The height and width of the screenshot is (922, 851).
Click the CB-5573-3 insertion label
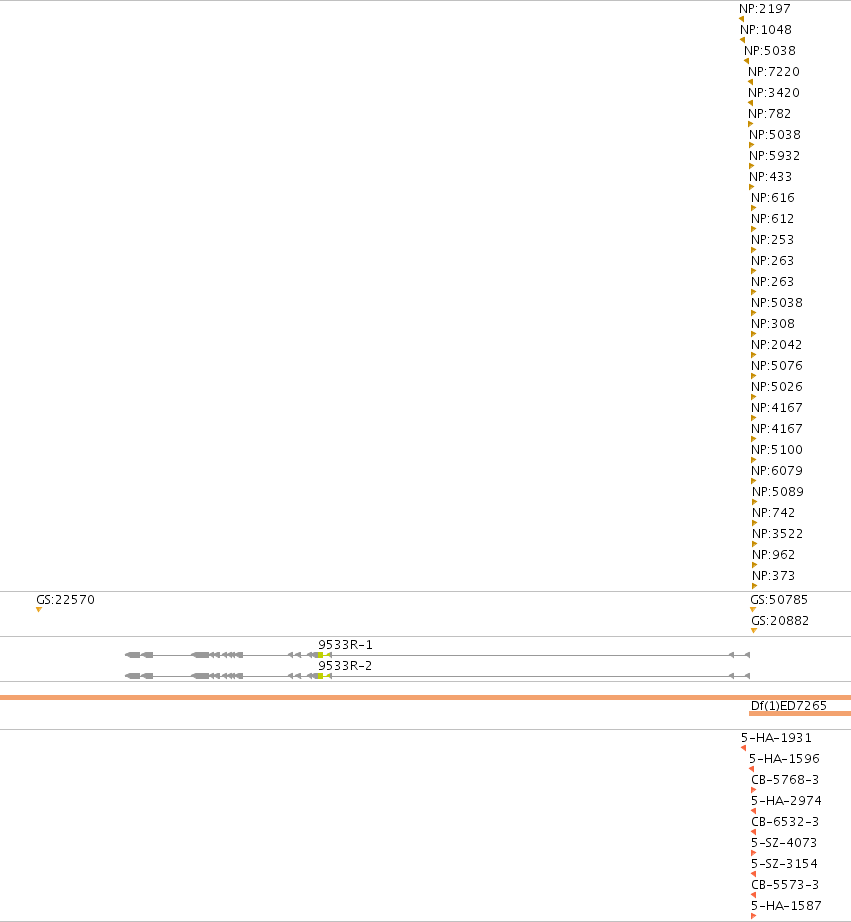click(785, 885)
